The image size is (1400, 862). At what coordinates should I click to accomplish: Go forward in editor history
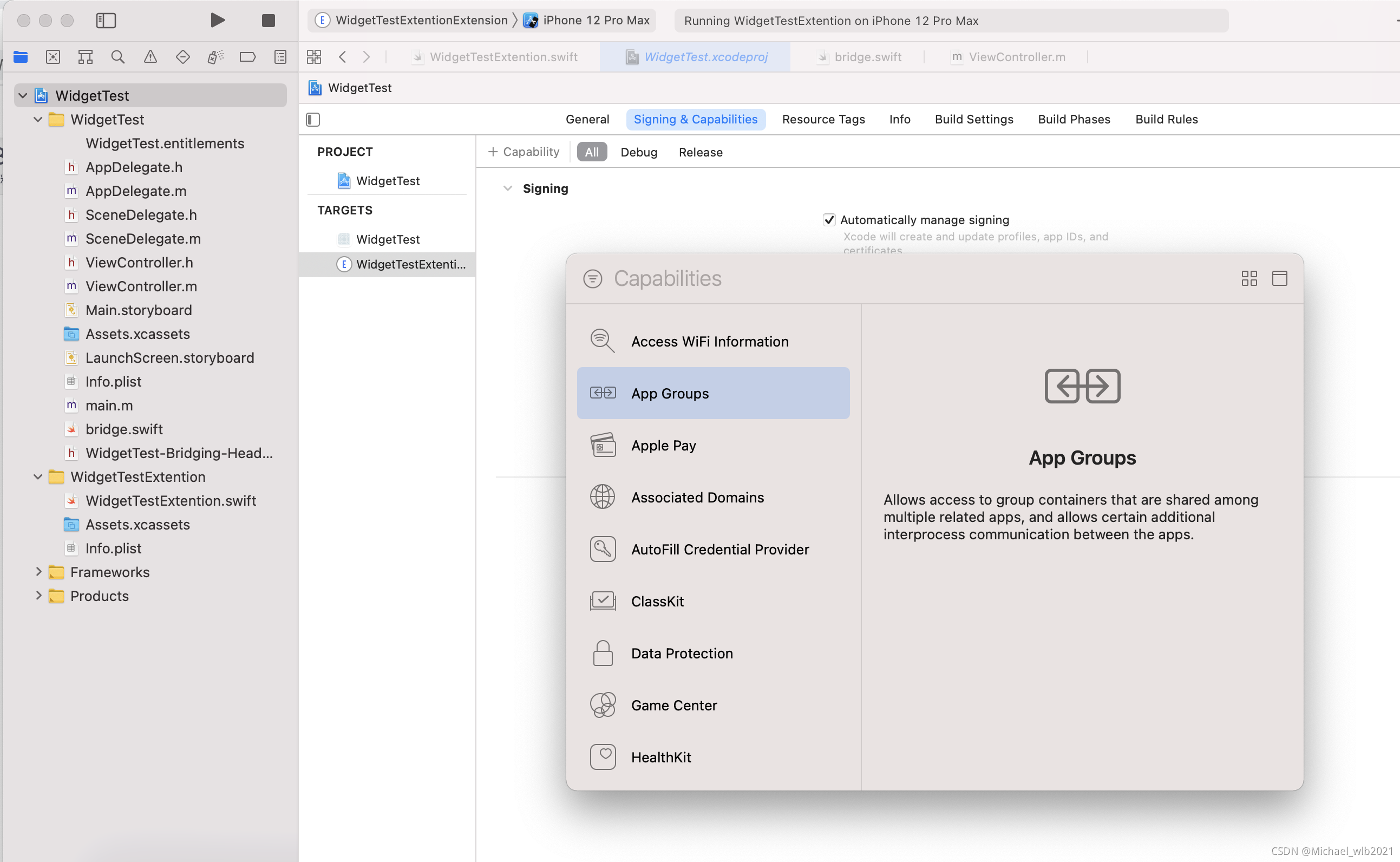(367, 56)
